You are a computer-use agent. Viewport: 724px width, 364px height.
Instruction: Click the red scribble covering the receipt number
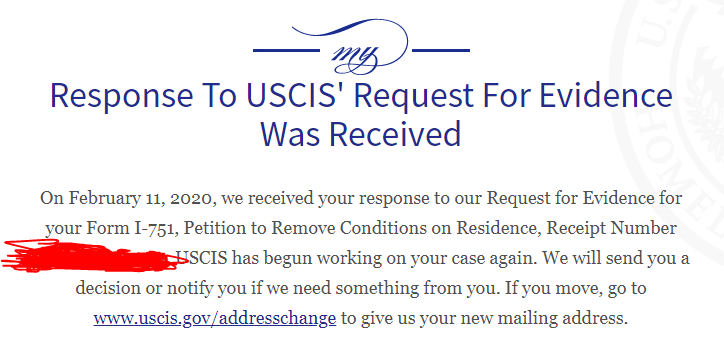coord(92,255)
